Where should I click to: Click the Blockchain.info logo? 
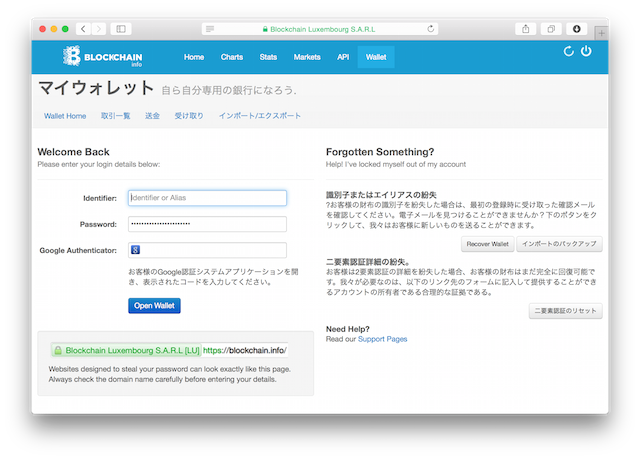[99, 57]
